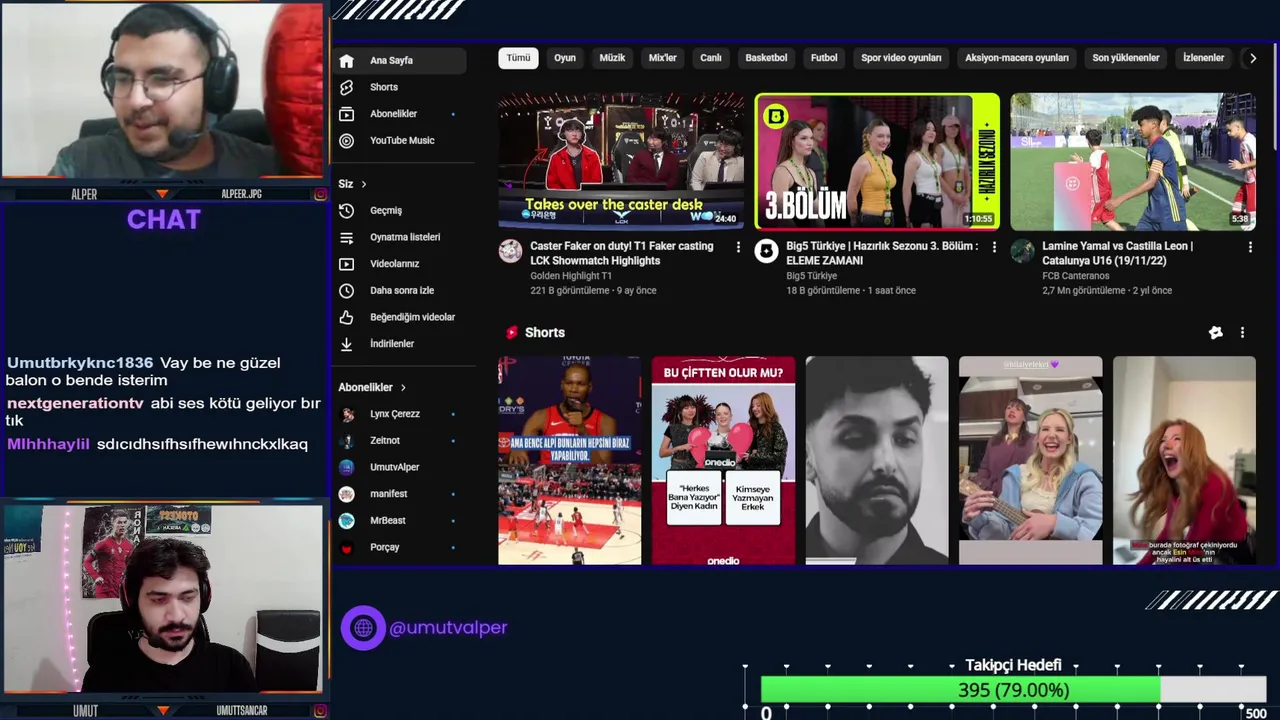Open basketball player Short thumbnail
This screenshot has height=720, width=1280.
point(570,461)
